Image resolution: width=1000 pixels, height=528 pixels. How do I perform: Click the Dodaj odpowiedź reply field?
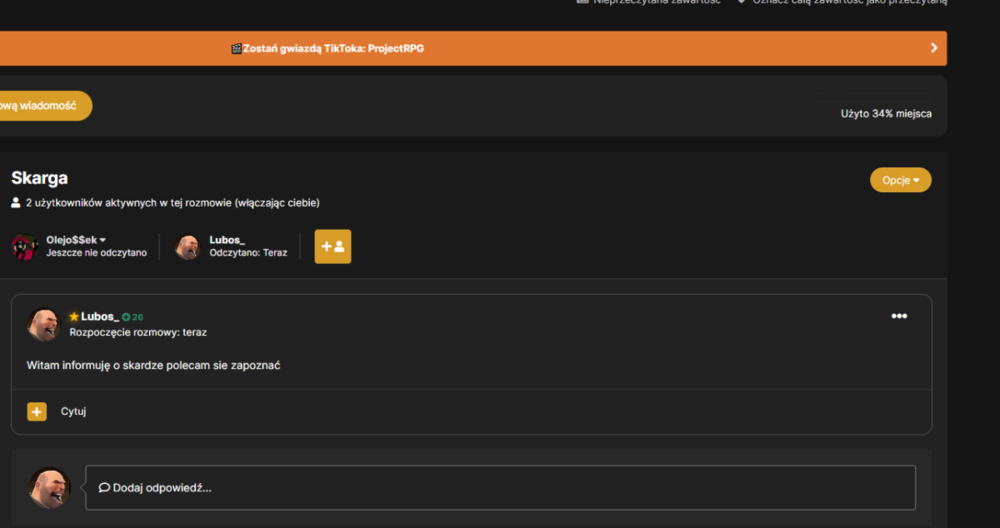[x=501, y=488]
